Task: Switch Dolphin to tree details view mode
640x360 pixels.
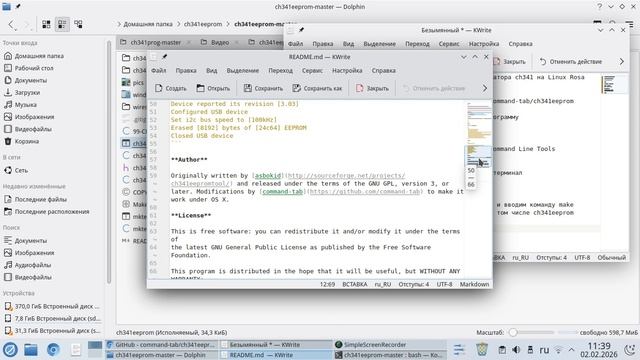Action: pyautogui.click(x=78, y=24)
